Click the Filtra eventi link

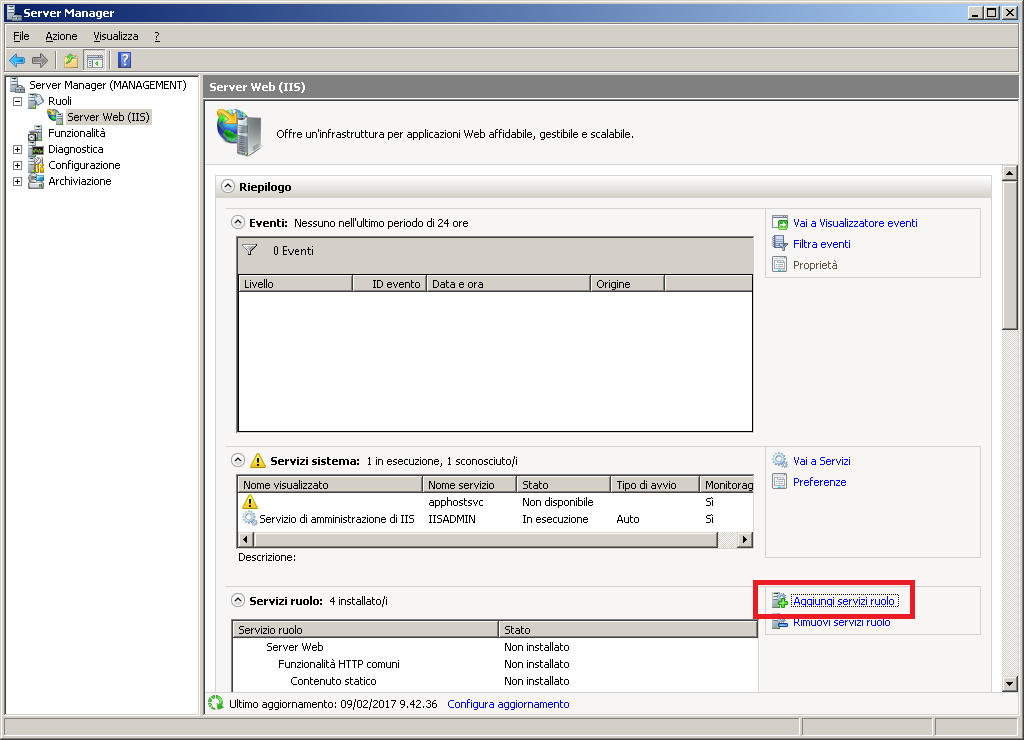822,244
